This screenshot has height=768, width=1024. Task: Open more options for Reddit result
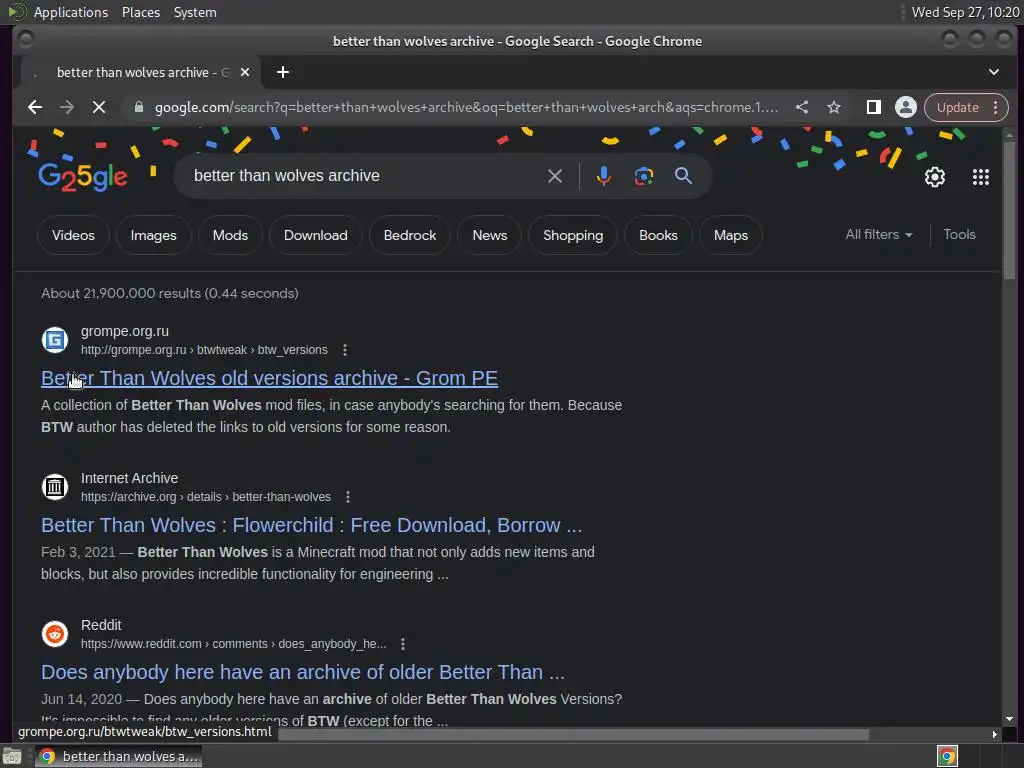click(x=403, y=644)
